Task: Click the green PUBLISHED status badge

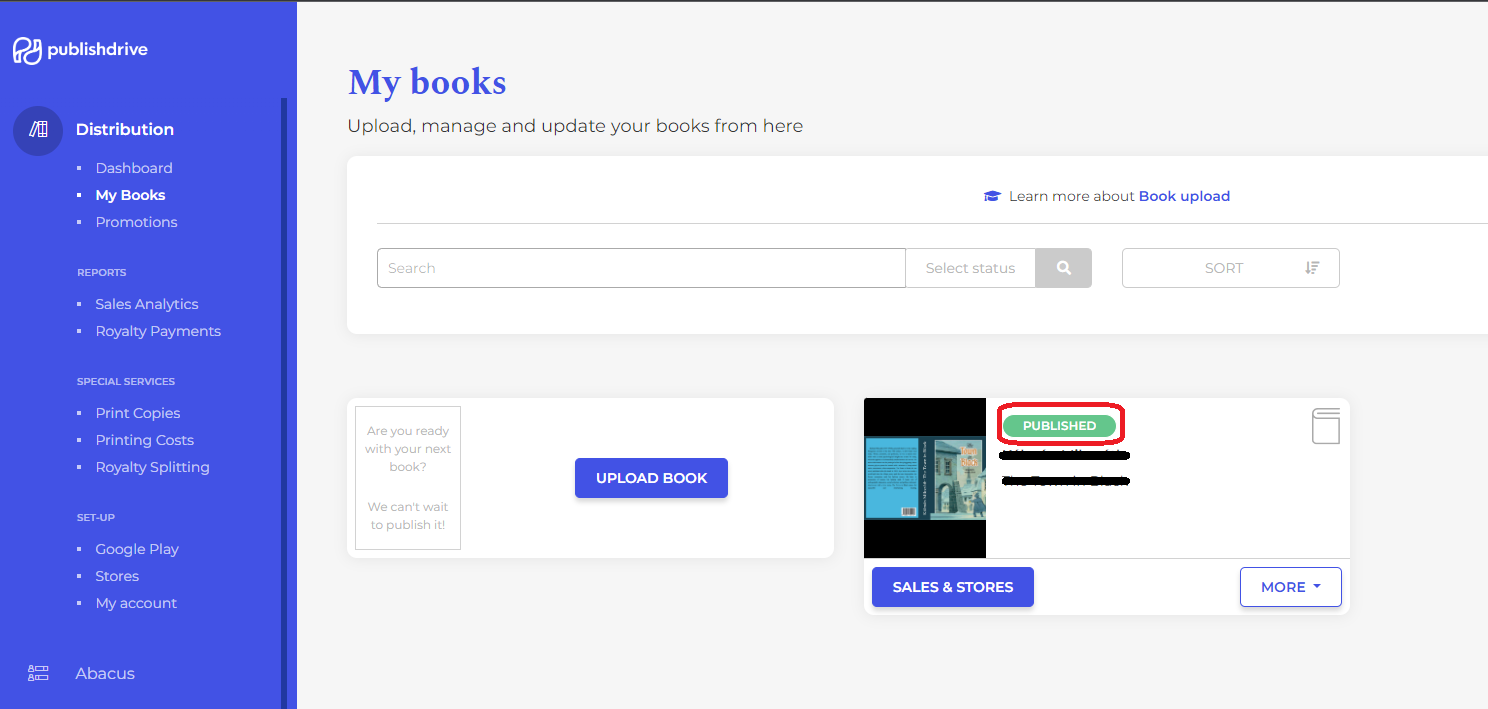Action: (1060, 425)
